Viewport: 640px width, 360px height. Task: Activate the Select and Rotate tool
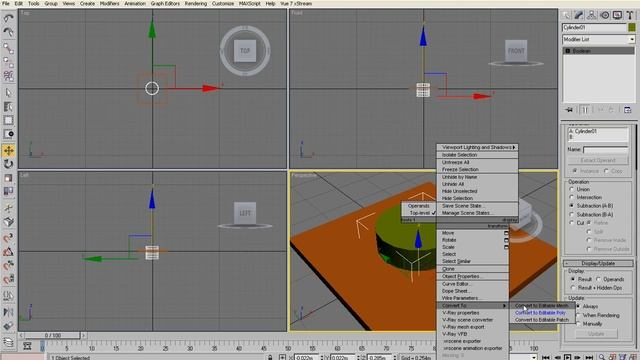pos(8,164)
